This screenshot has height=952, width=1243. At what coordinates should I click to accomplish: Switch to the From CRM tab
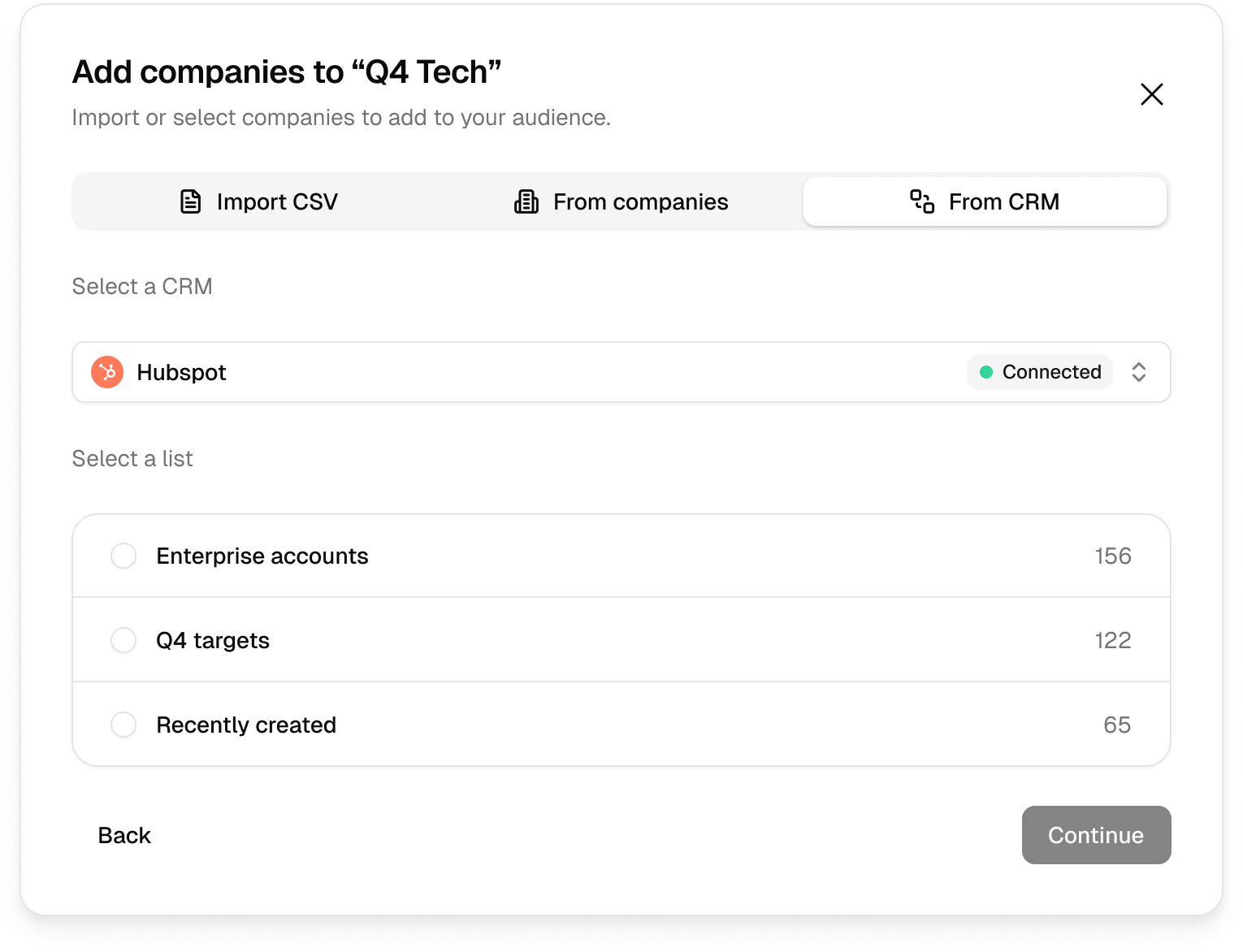point(985,201)
